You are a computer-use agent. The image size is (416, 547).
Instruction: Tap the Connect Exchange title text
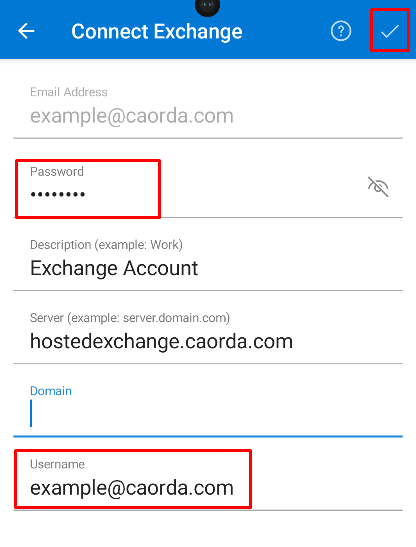coord(157,31)
